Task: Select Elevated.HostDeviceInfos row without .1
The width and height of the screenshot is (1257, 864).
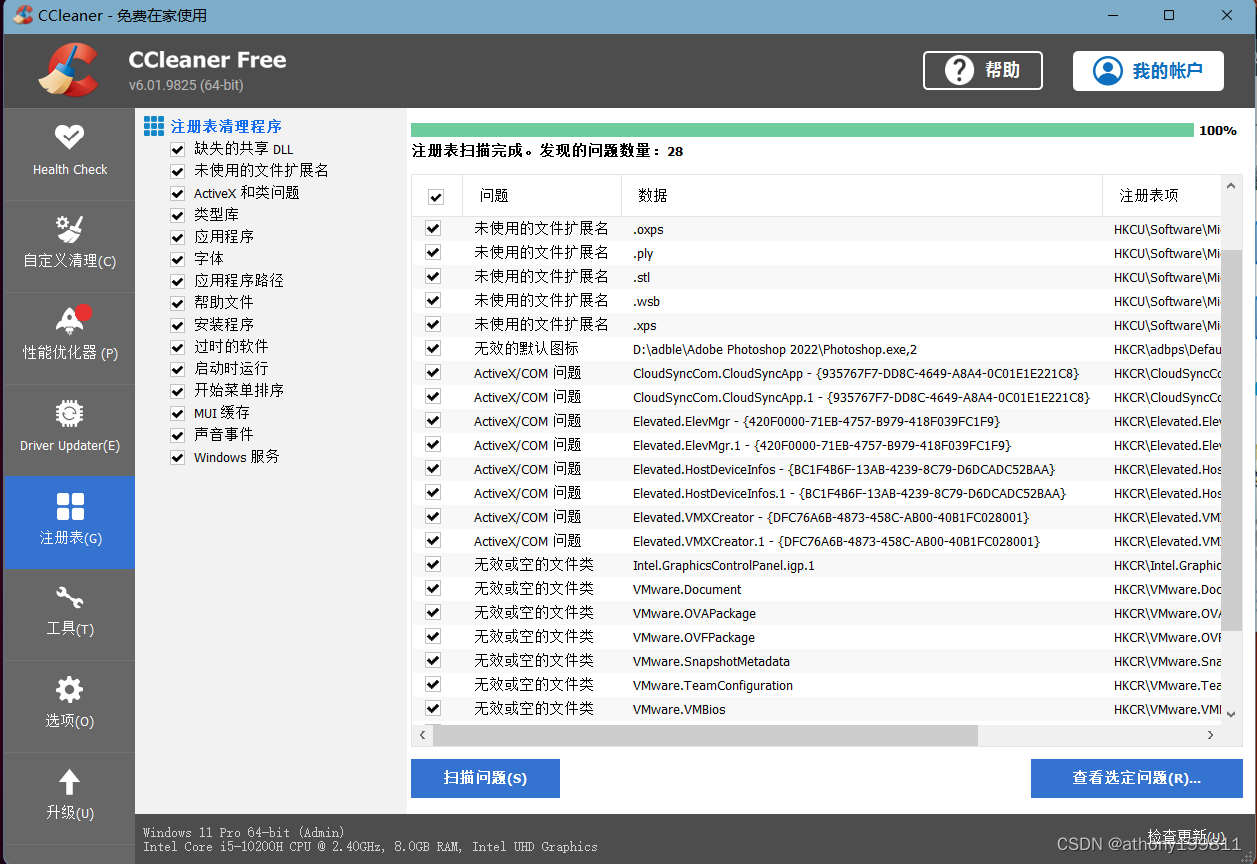Action: click(816, 469)
